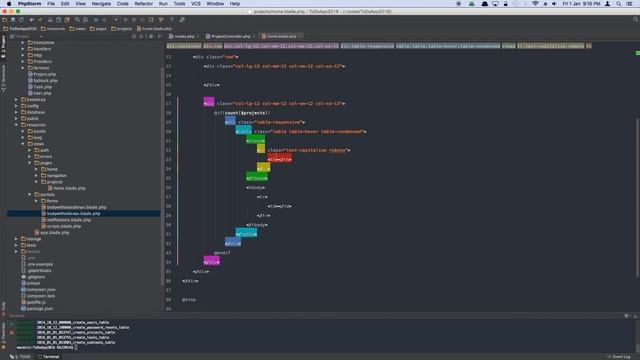Expand the database folder
Image resolution: width=640 pixels, height=360 pixels.
pos(17,112)
